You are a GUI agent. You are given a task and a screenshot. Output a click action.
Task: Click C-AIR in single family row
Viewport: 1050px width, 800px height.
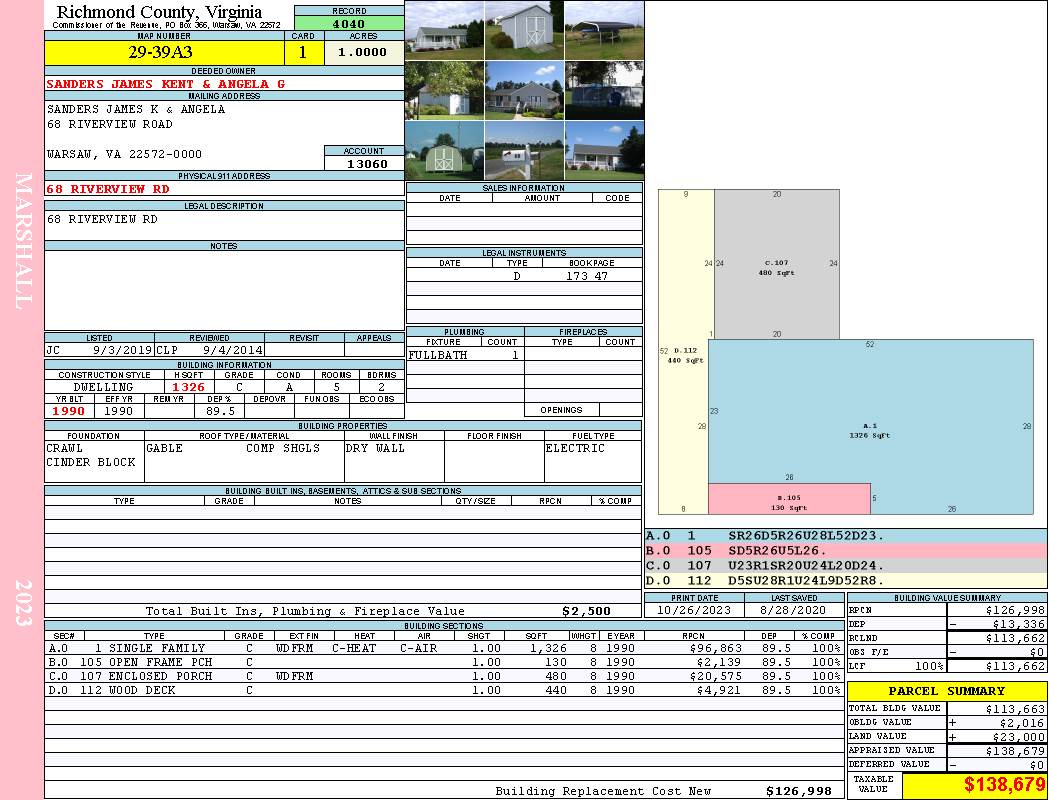click(x=419, y=648)
